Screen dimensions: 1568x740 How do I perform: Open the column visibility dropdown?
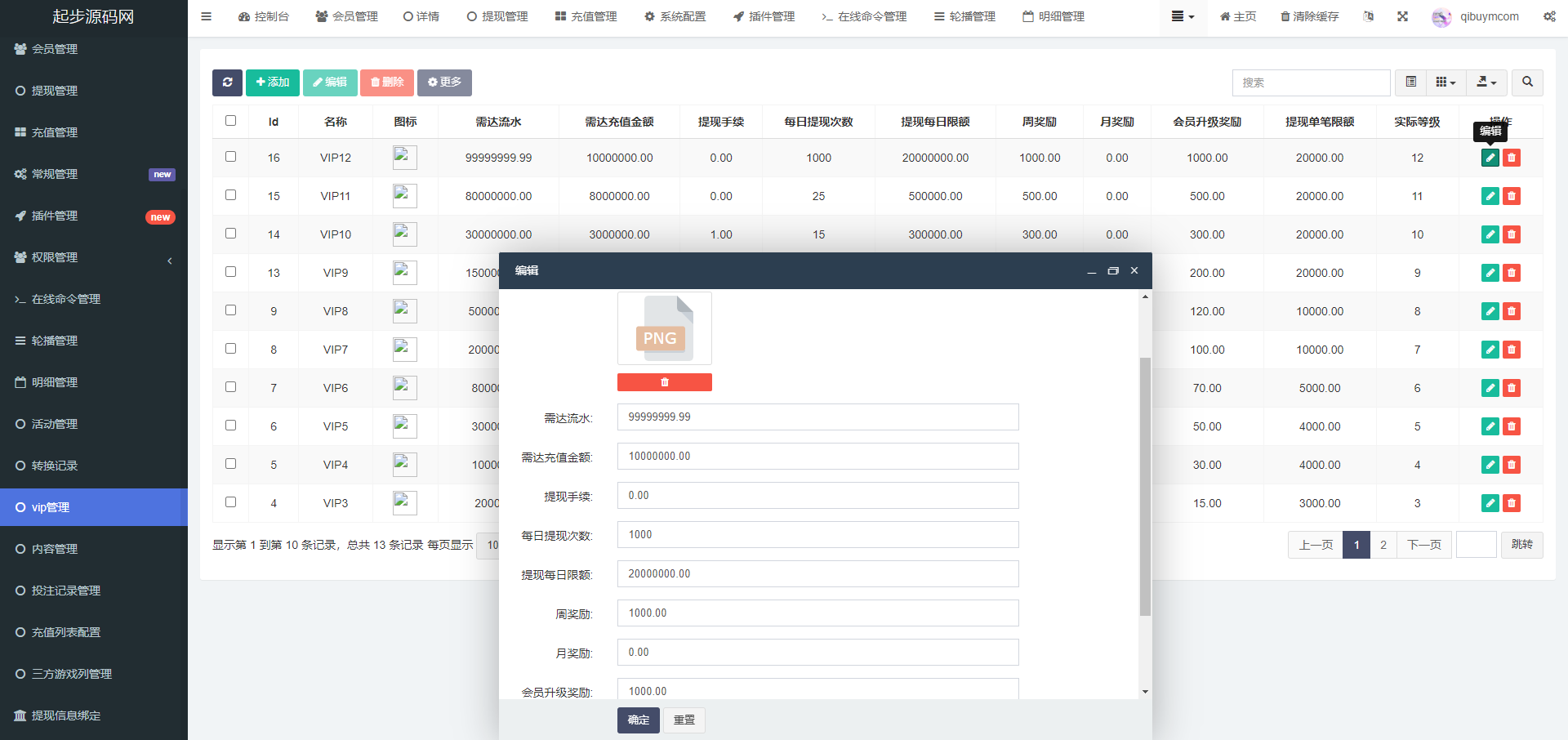pyautogui.click(x=1445, y=82)
